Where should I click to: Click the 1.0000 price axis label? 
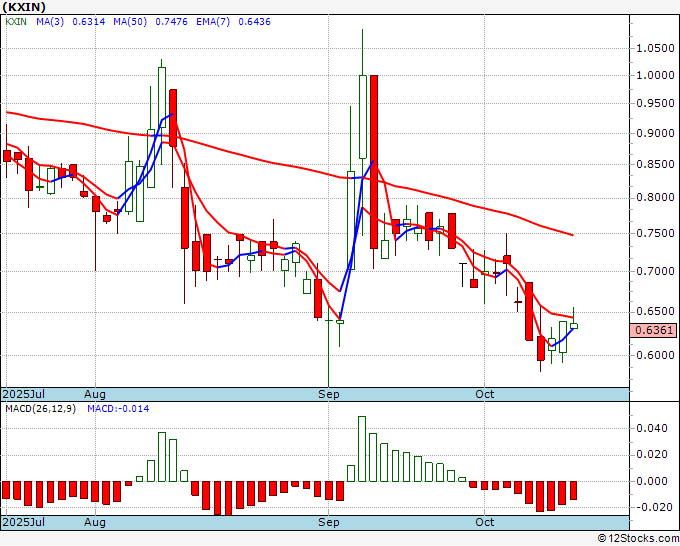pos(655,75)
